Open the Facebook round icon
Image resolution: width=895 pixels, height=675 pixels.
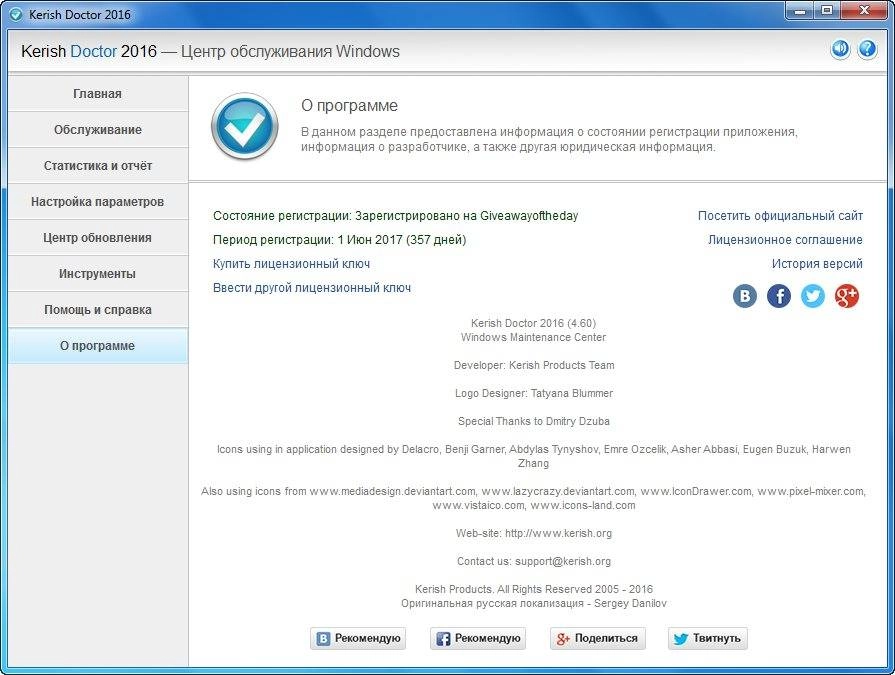click(x=779, y=296)
